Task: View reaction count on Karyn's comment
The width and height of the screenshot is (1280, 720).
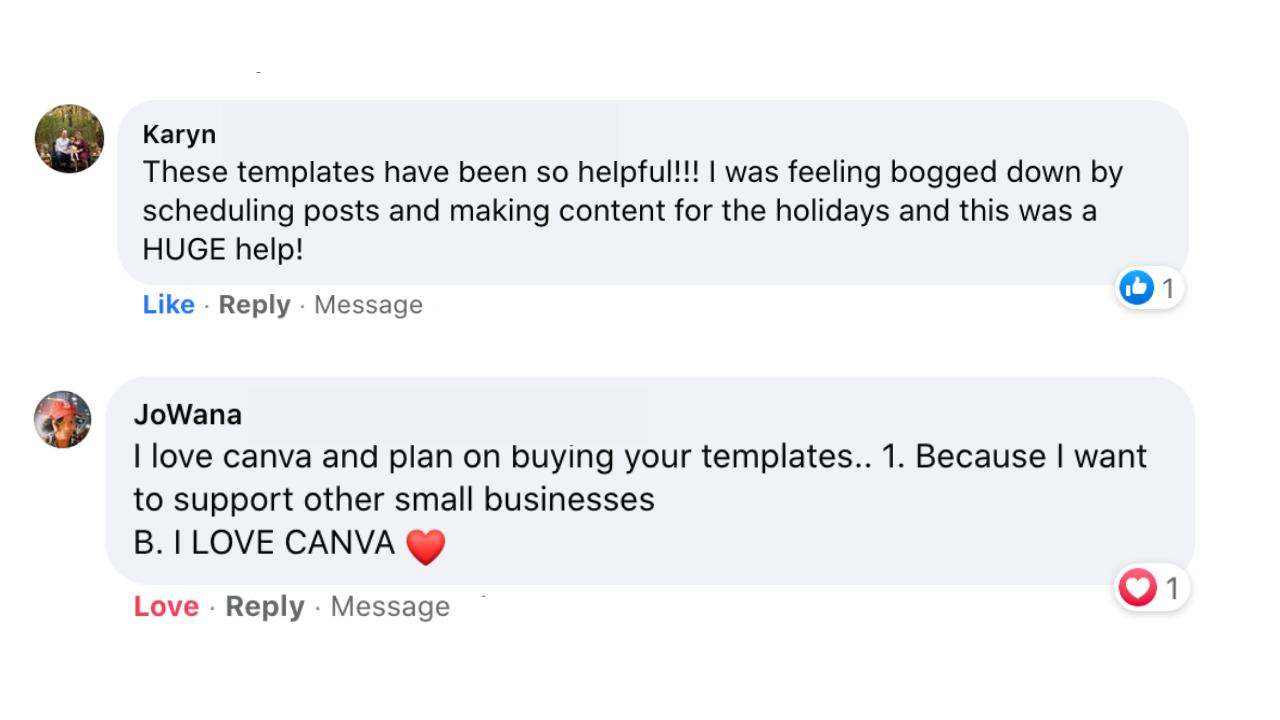Action: pos(1167,289)
